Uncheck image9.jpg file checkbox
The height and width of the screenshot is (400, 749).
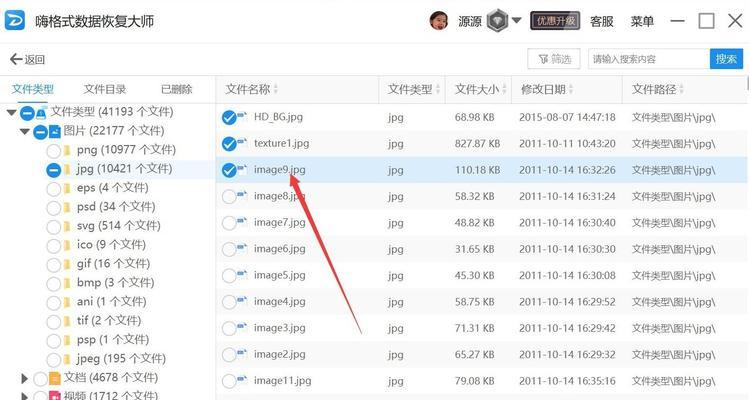(229, 170)
